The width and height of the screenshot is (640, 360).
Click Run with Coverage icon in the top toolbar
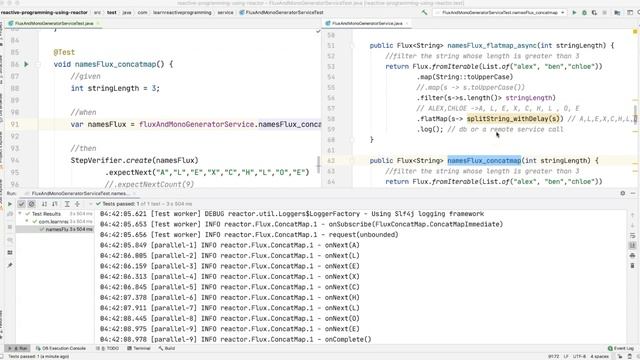[594, 13]
